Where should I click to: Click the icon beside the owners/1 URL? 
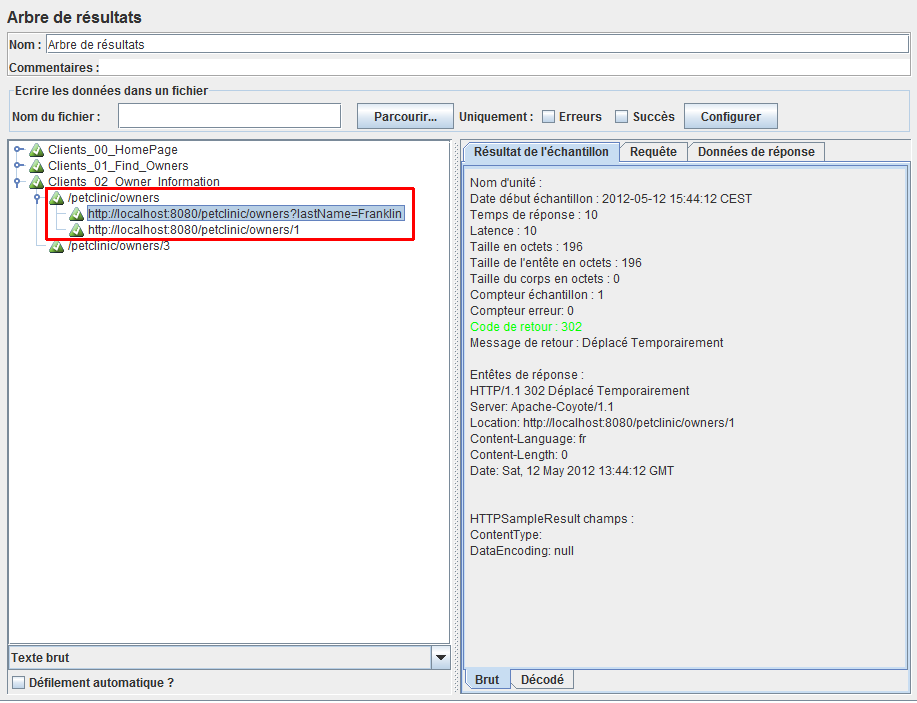tap(76, 230)
